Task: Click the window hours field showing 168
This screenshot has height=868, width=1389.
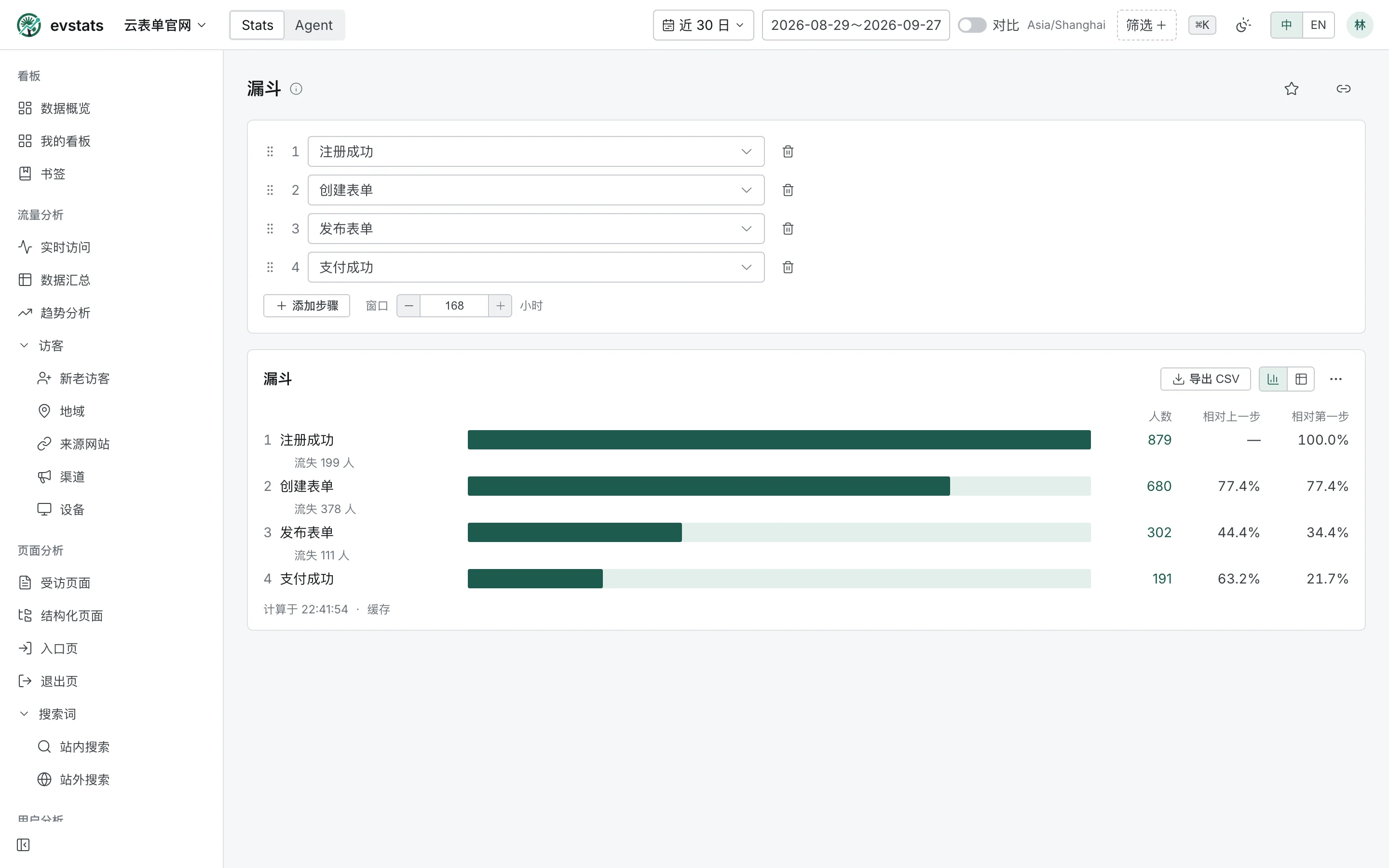Action: point(455,305)
